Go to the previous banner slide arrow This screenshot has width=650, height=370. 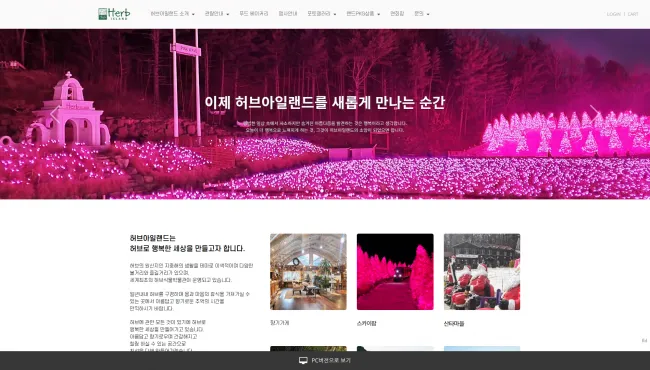[55, 114]
